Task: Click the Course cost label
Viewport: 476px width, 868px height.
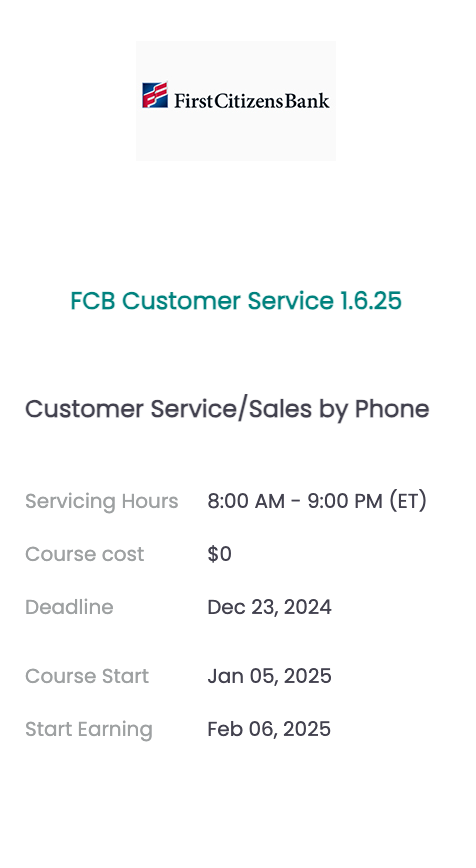Action: pyautogui.click(x=85, y=554)
